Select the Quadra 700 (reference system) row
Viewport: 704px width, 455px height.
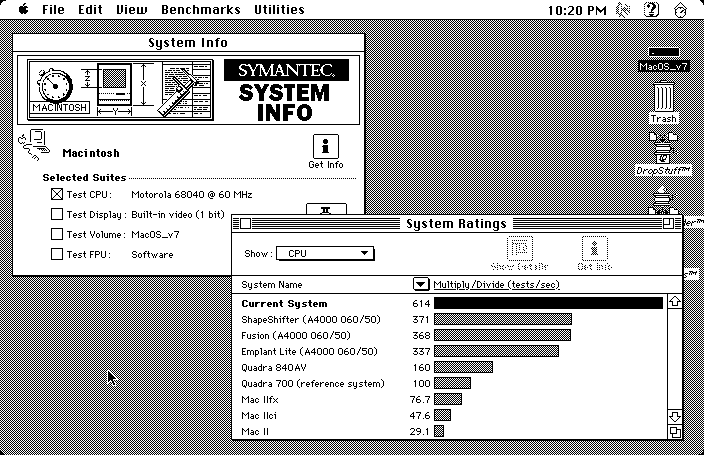[x=449, y=384]
